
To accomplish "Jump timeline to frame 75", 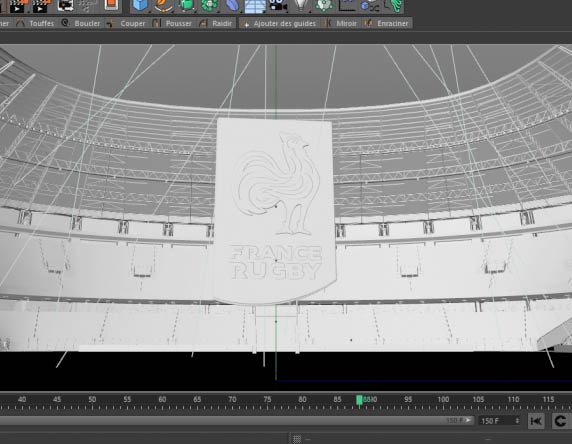I will [x=267, y=399].
